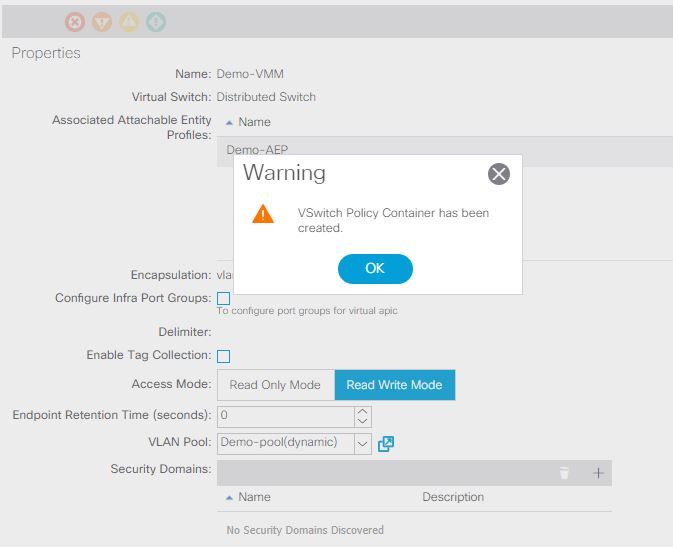Click the orange warning triangle icon
Viewport: 673px width, 547px height.
click(263, 214)
